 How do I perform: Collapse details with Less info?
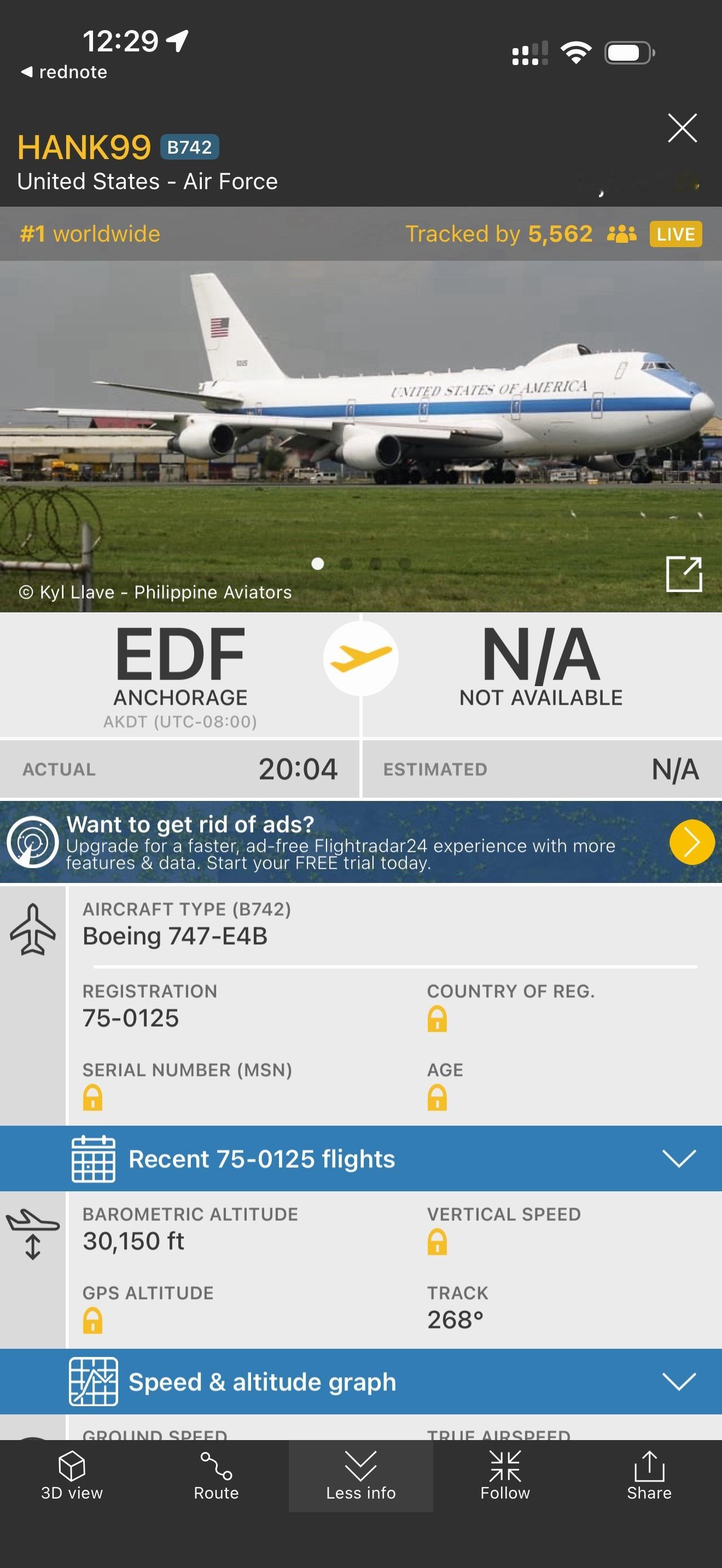pyautogui.click(x=361, y=1476)
